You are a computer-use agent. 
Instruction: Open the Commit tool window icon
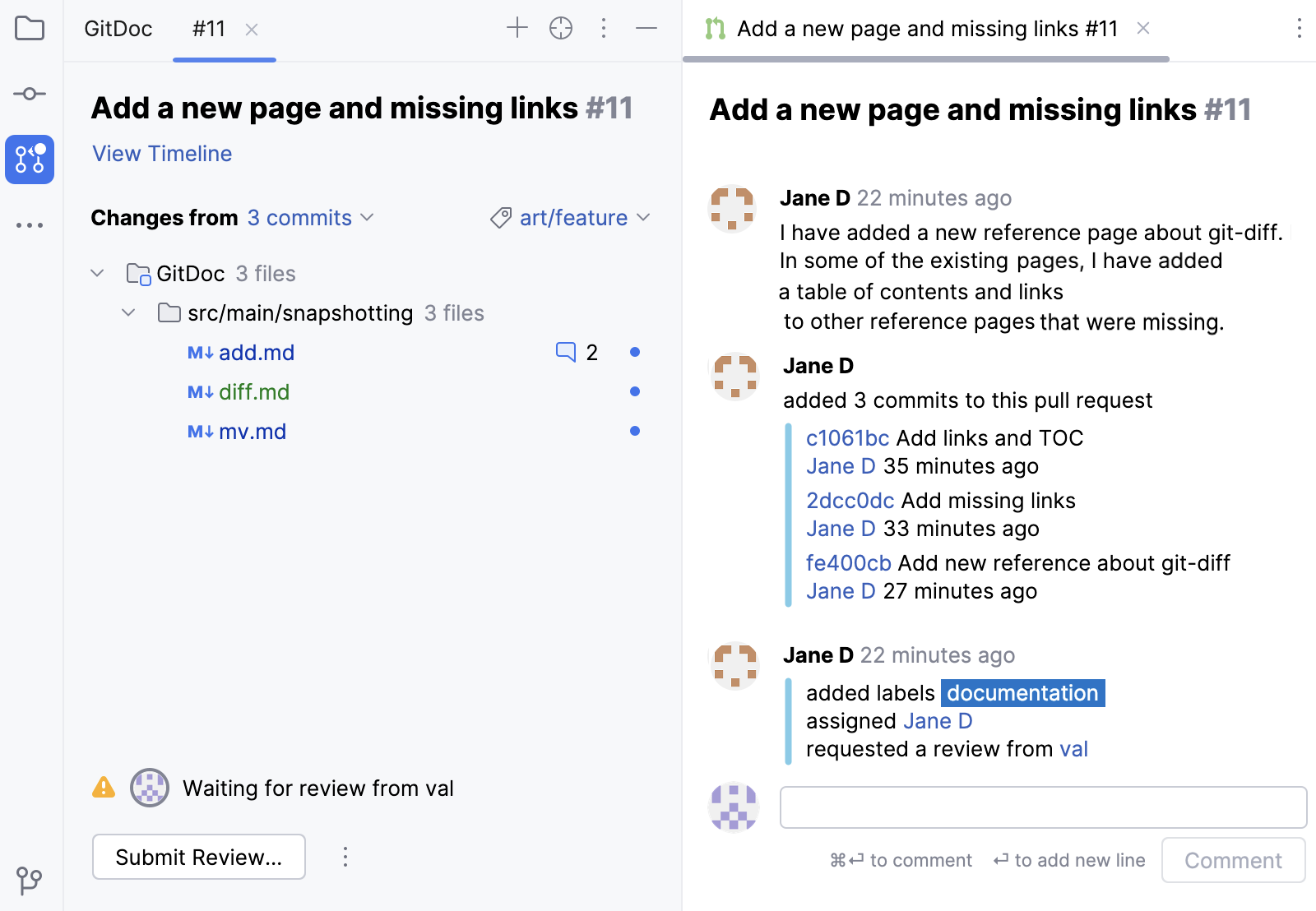tap(30, 94)
